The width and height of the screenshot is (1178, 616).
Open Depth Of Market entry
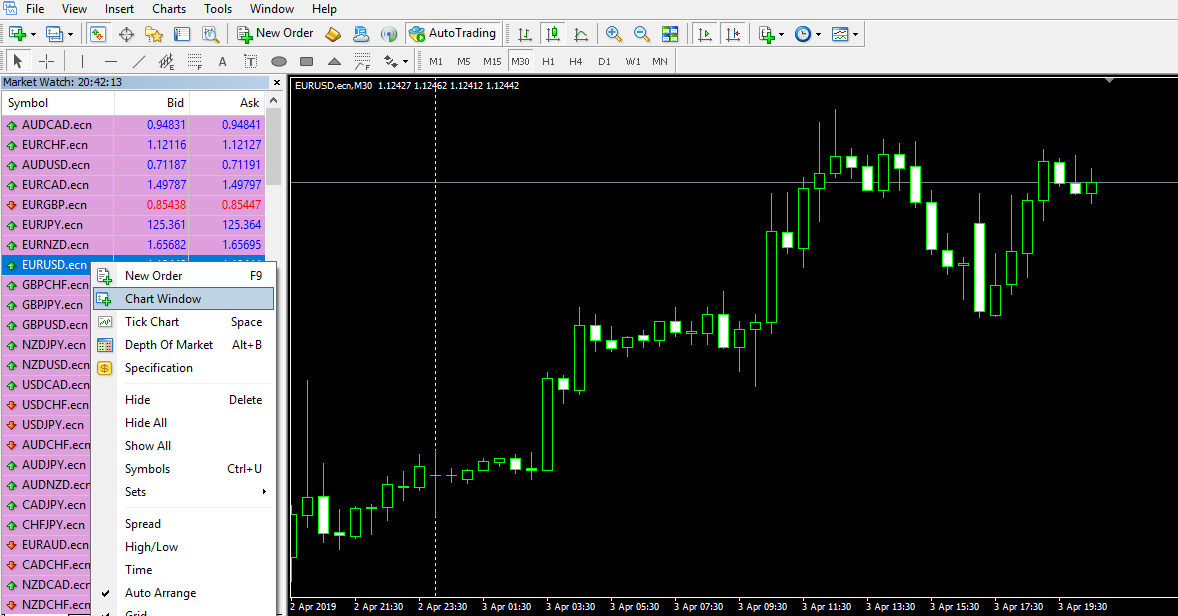(183, 345)
